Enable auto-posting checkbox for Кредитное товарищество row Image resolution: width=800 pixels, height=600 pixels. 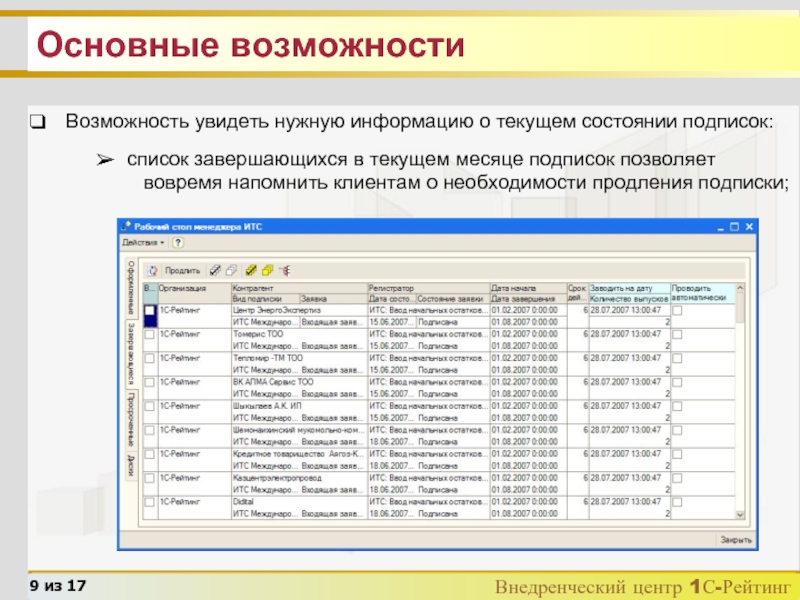point(677,455)
